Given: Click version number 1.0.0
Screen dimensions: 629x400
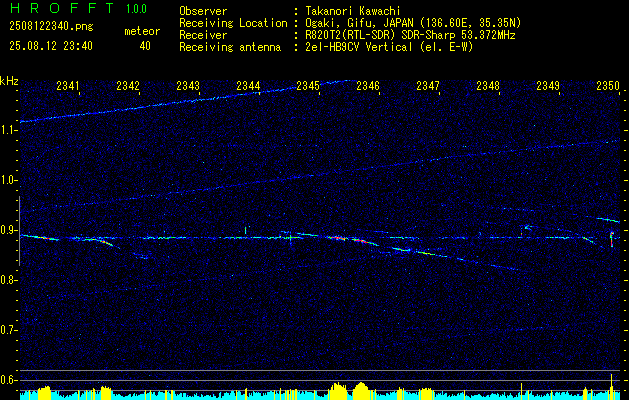Looking at the screenshot, I should 136,9.
